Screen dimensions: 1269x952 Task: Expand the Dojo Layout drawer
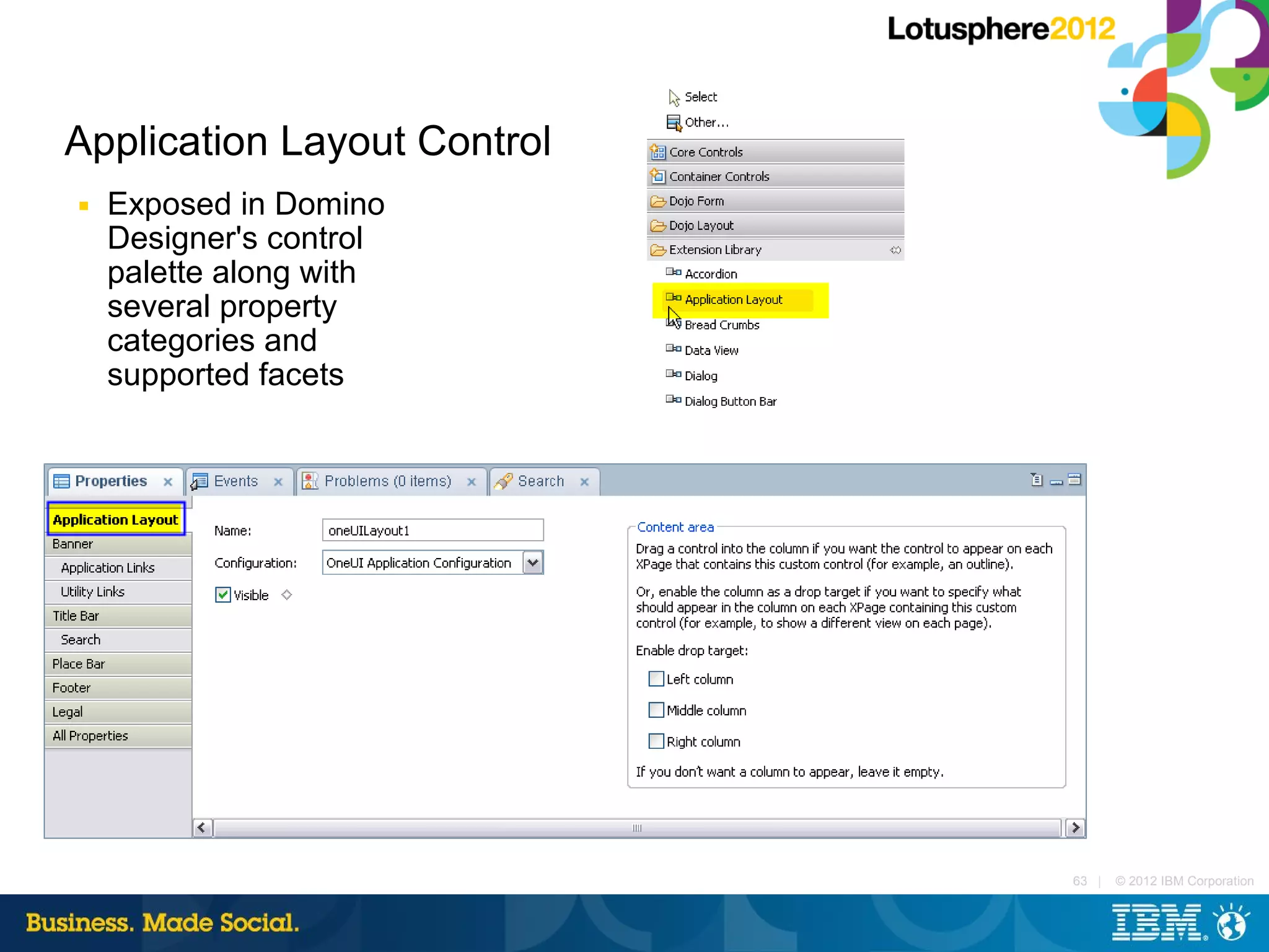(x=775, y=225)
